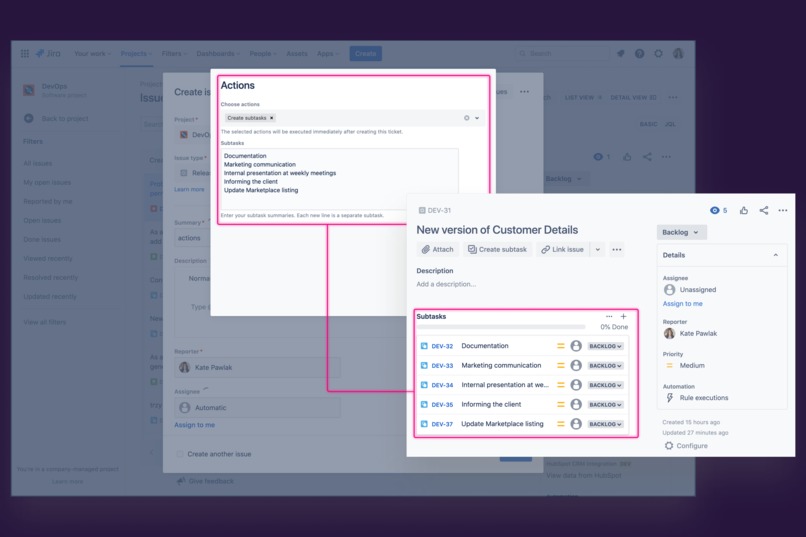Viewport: 806px width, 537px height.
Task: Click the Assign to me link in Details
Action: [x=682, y=304]
